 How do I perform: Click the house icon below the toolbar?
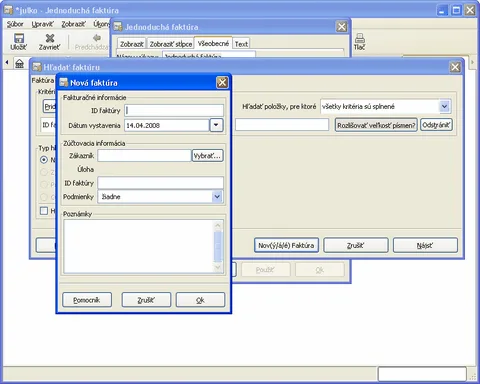[19, 63]
